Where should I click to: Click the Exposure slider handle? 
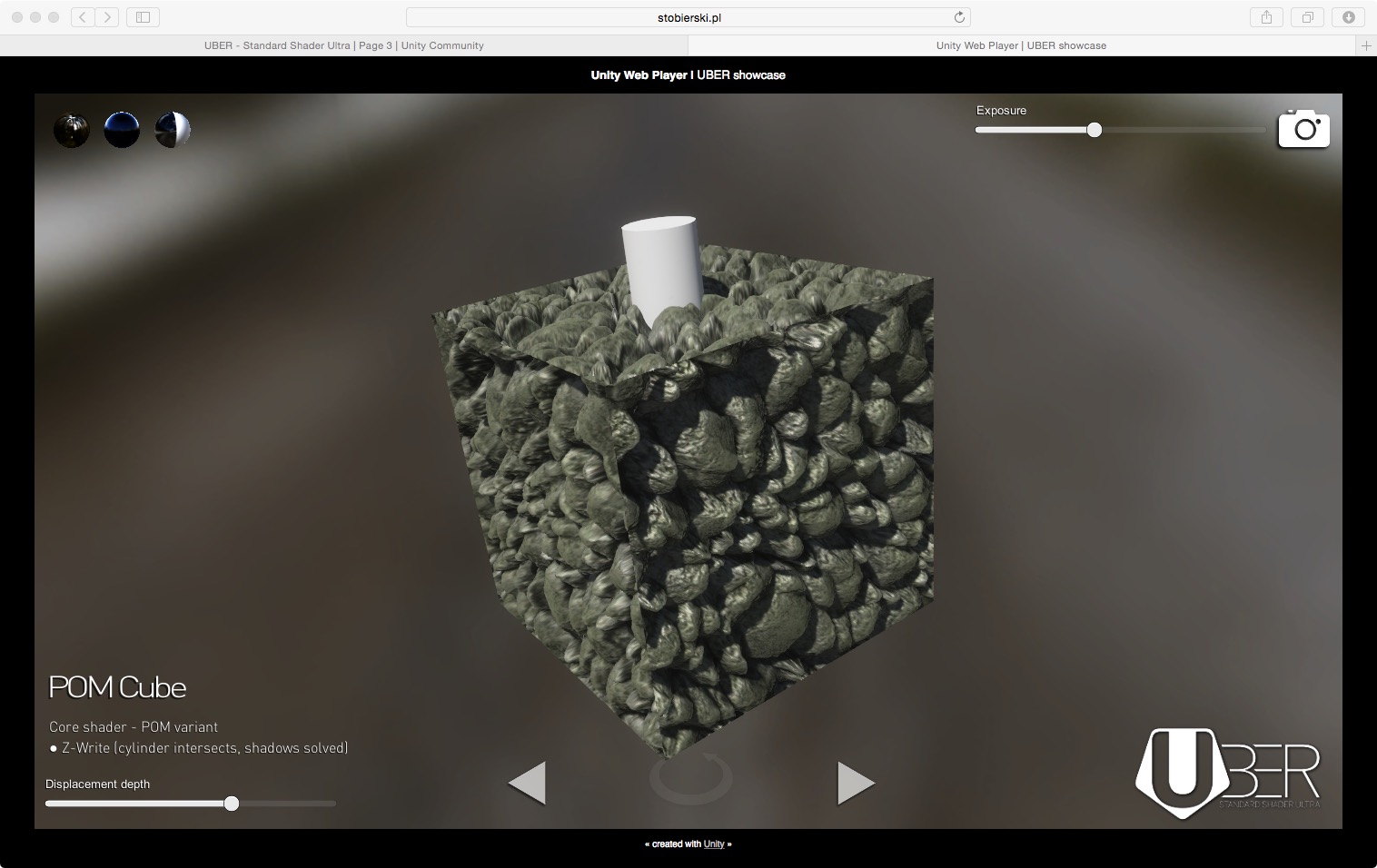click(1095, 130)
